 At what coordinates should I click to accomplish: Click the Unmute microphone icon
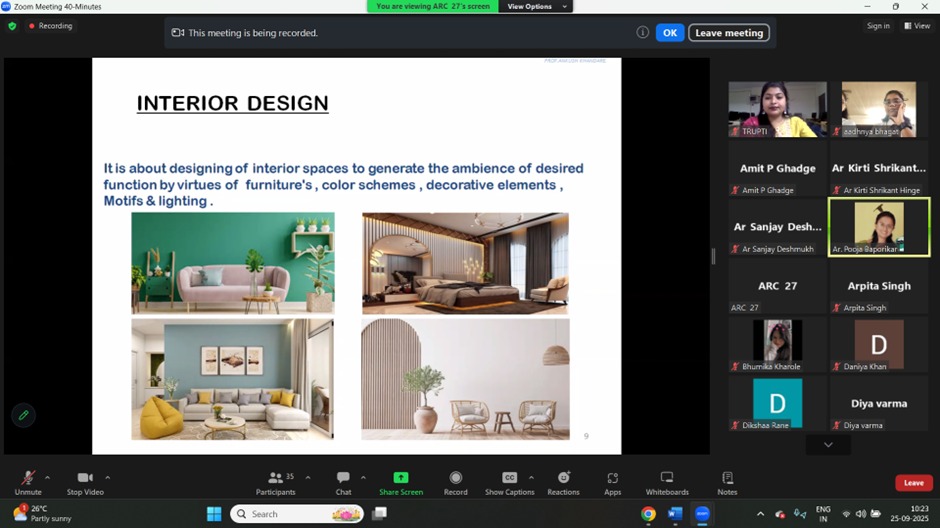28,478
